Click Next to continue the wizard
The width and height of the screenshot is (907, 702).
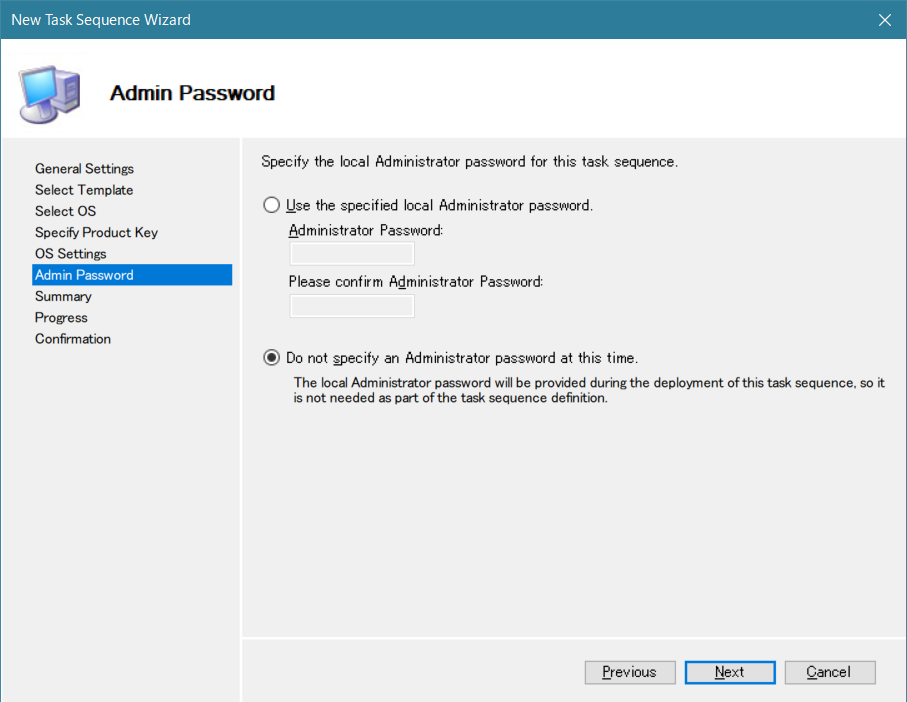coord(729,672)
